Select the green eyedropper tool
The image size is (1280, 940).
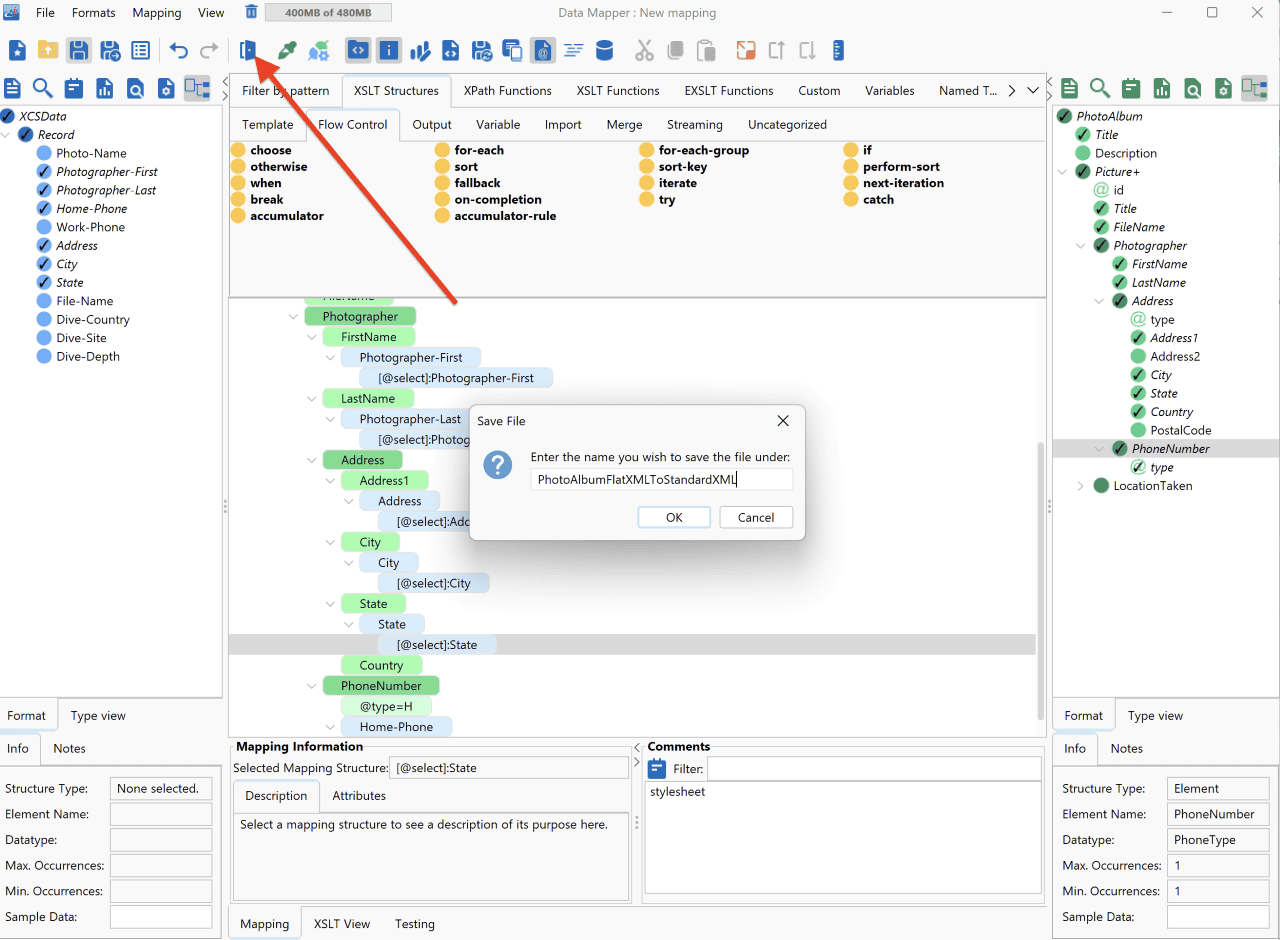287,50
